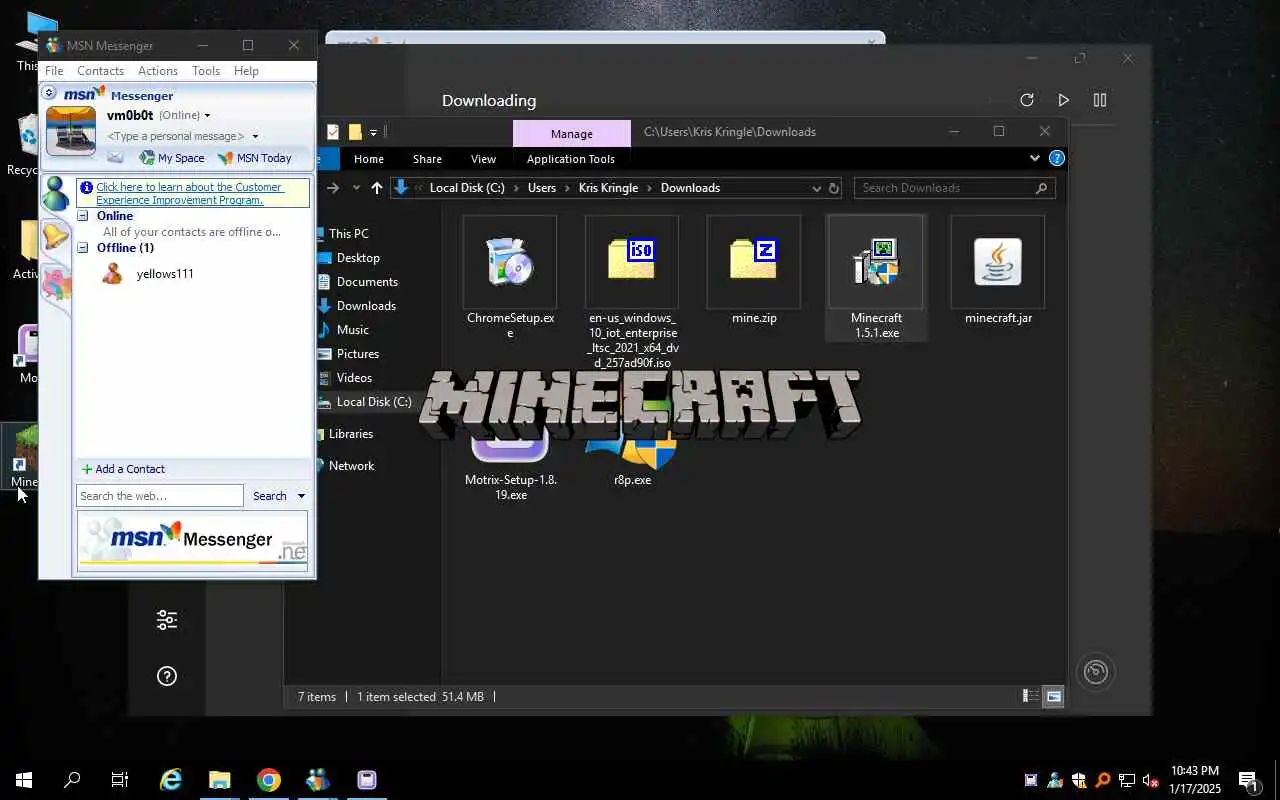Expand the Explorer ribbon chevron

coord(1035,158)
